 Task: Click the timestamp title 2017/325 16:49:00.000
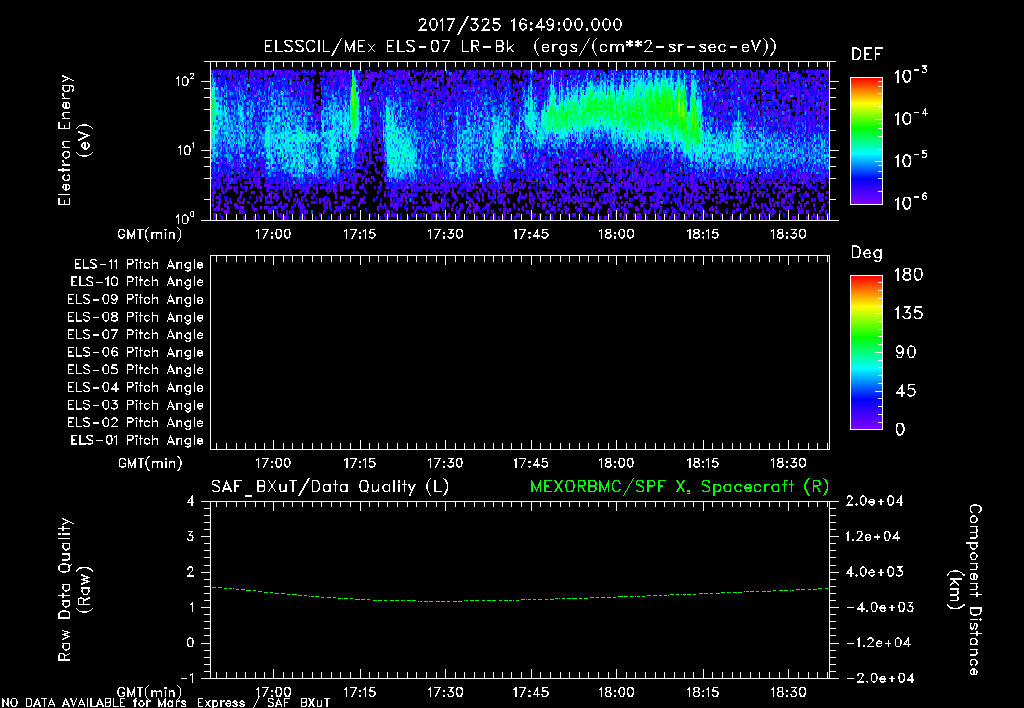(520, 25)
